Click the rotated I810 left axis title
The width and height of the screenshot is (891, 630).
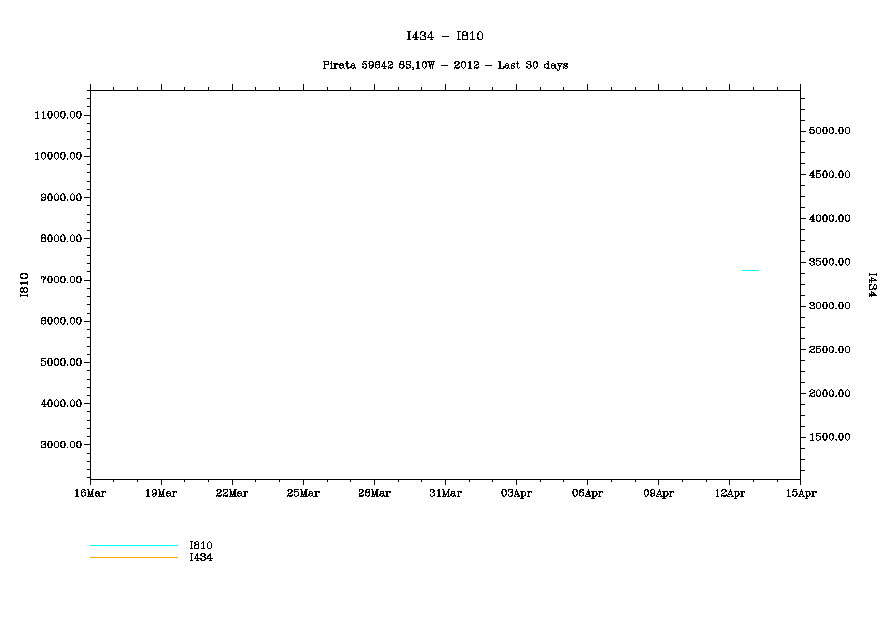coord(23,285)
